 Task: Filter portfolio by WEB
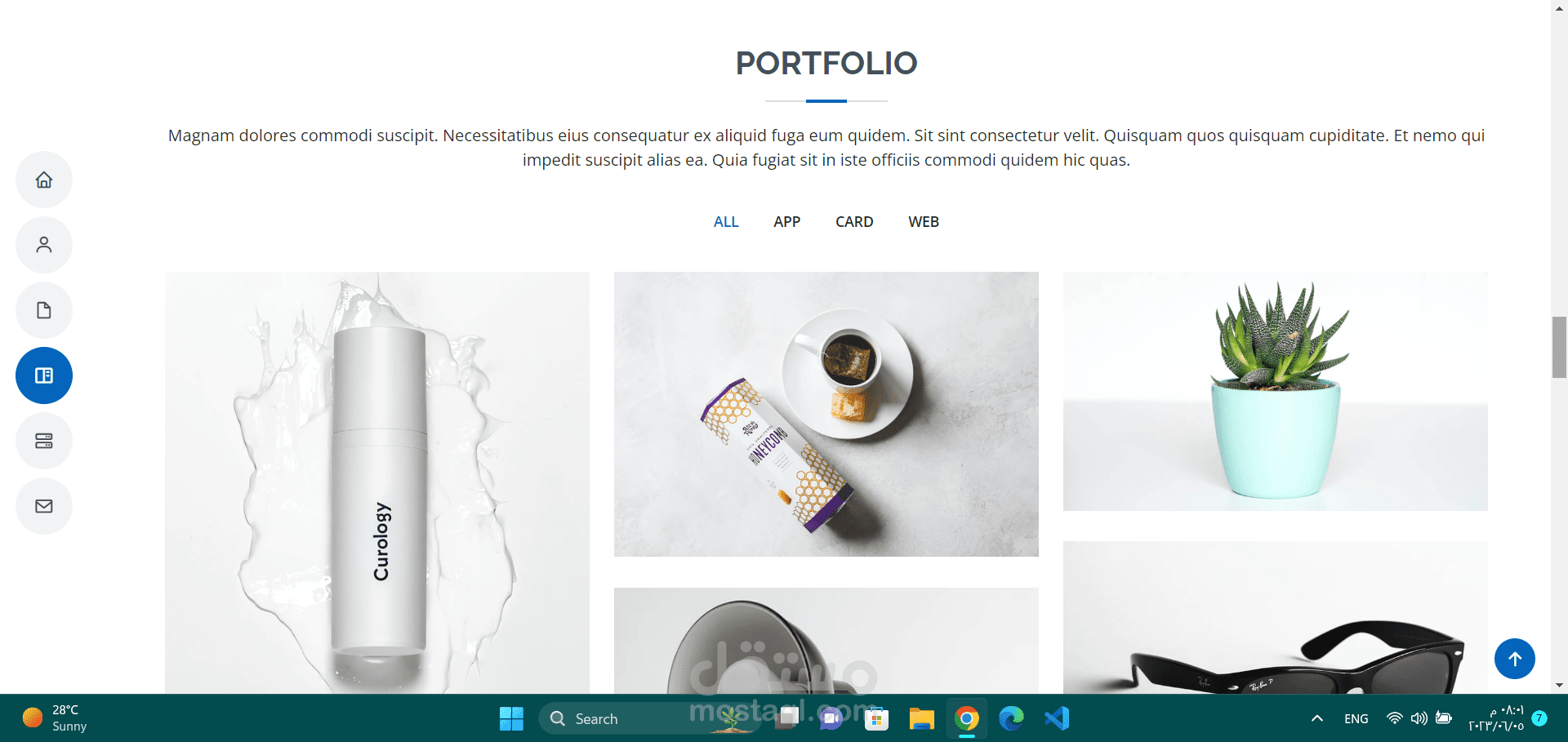tap(924, 222)
